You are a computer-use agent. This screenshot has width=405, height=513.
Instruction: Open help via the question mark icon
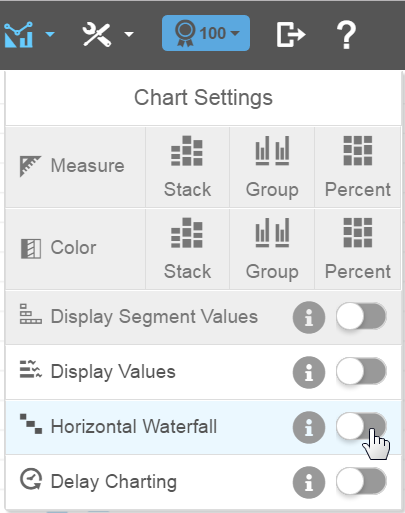coord(346,35)
